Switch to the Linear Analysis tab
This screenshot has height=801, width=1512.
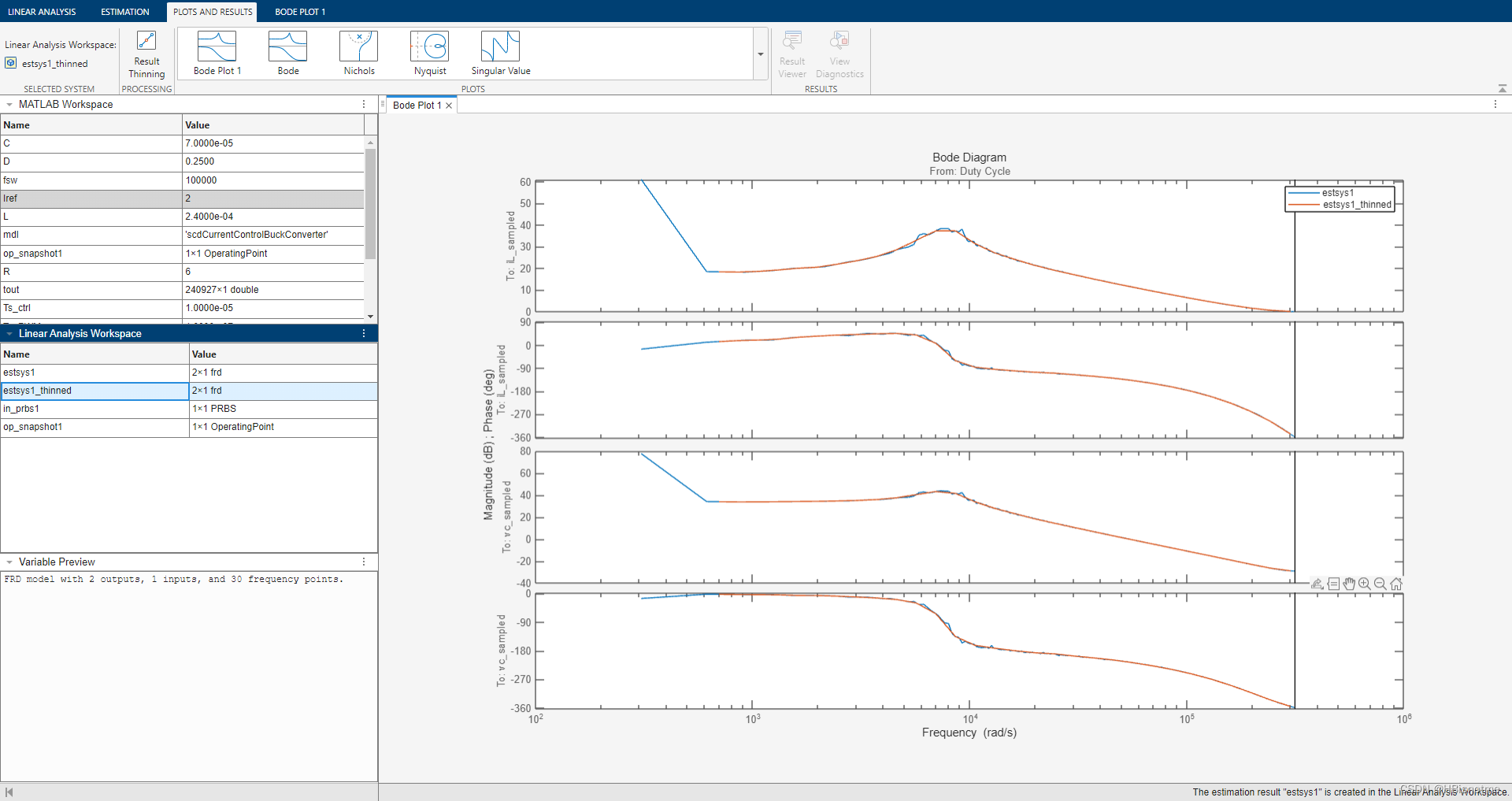42,12
